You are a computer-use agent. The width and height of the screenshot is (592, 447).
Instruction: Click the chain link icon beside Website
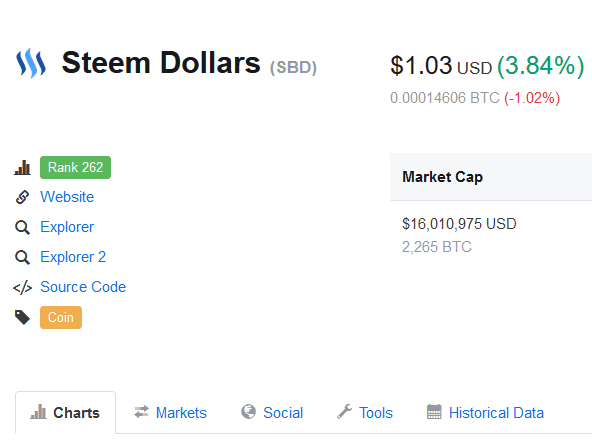[x=22, y=197]
